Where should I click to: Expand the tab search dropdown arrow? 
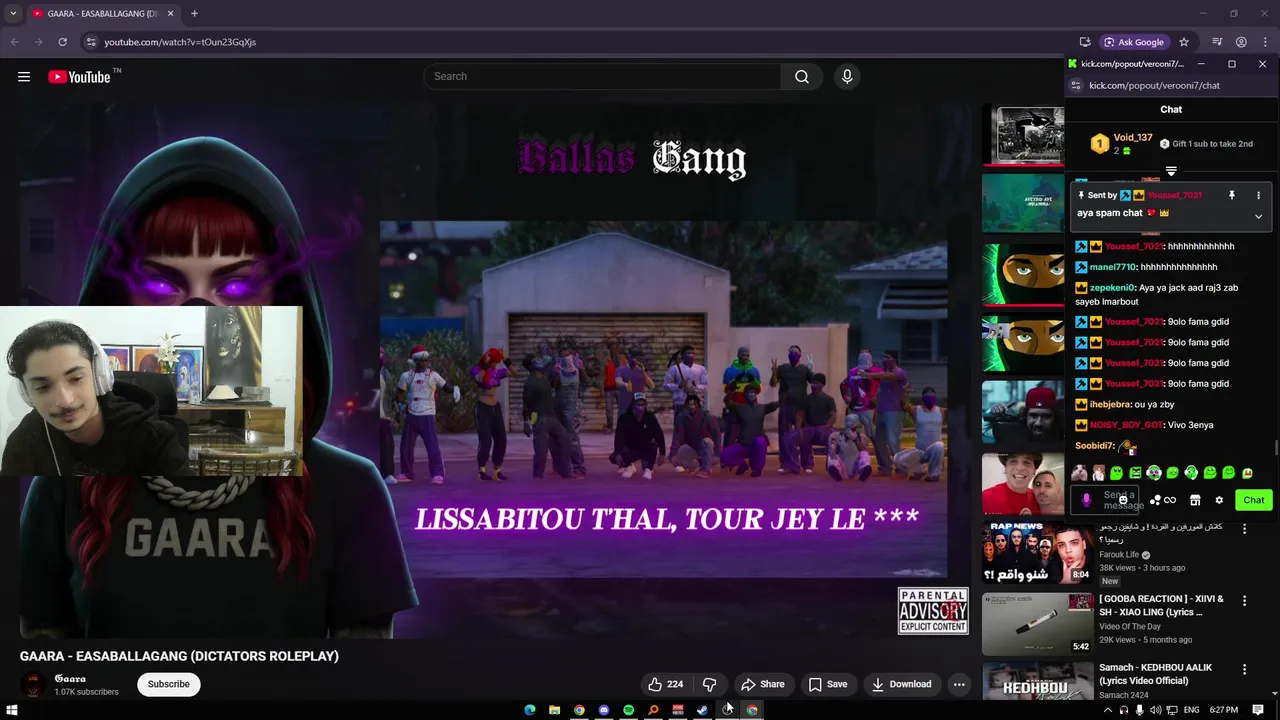[13, 13]
